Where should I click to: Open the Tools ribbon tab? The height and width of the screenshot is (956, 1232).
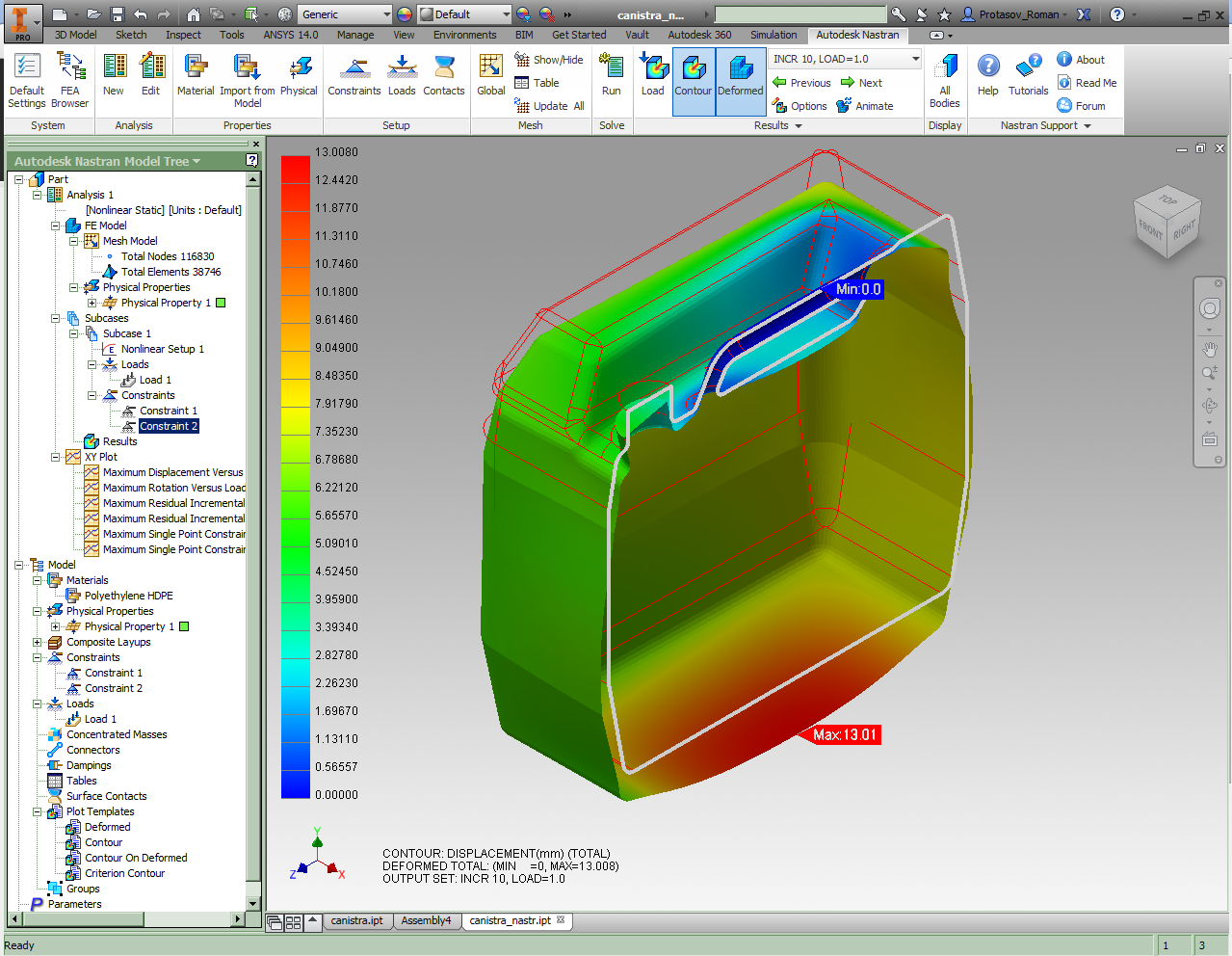click(x=231, y=35)
